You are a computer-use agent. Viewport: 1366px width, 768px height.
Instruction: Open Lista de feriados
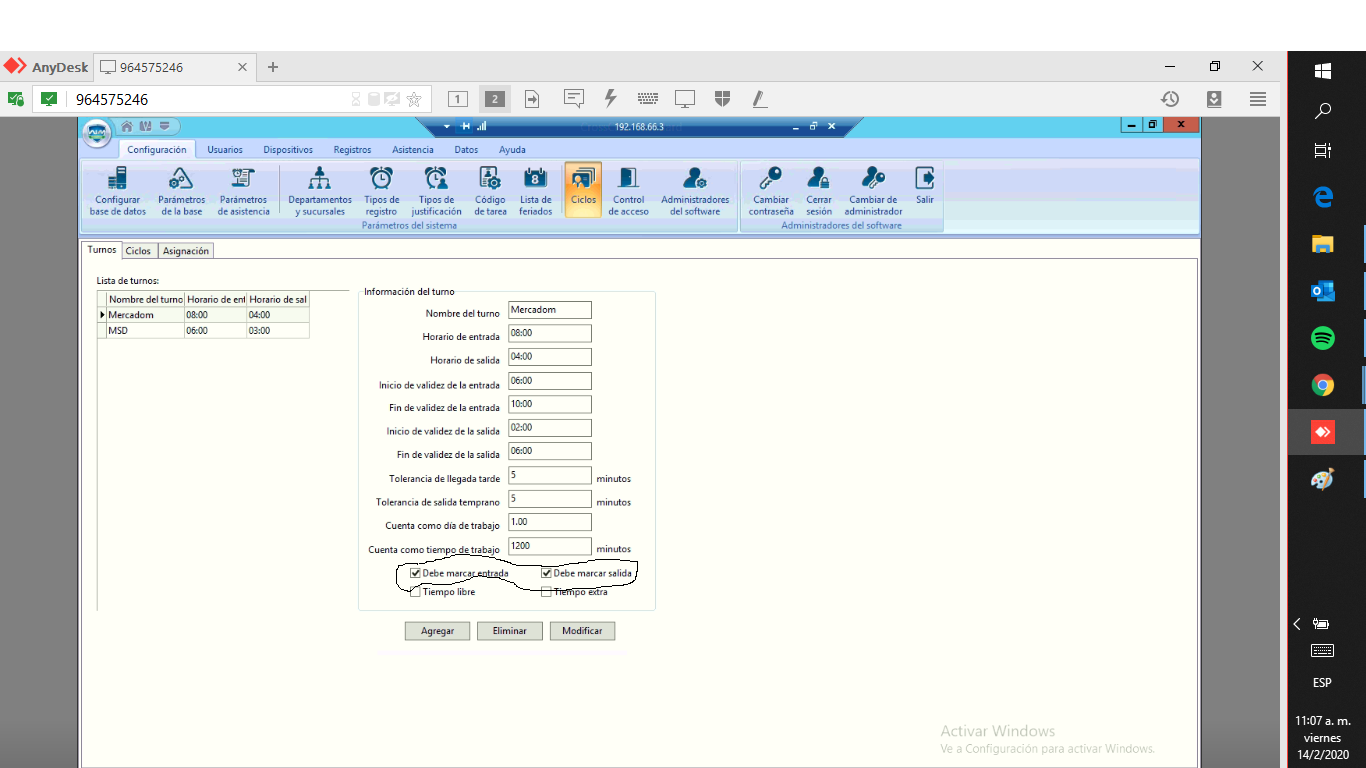pyautogui.click(x=535, y=191)
